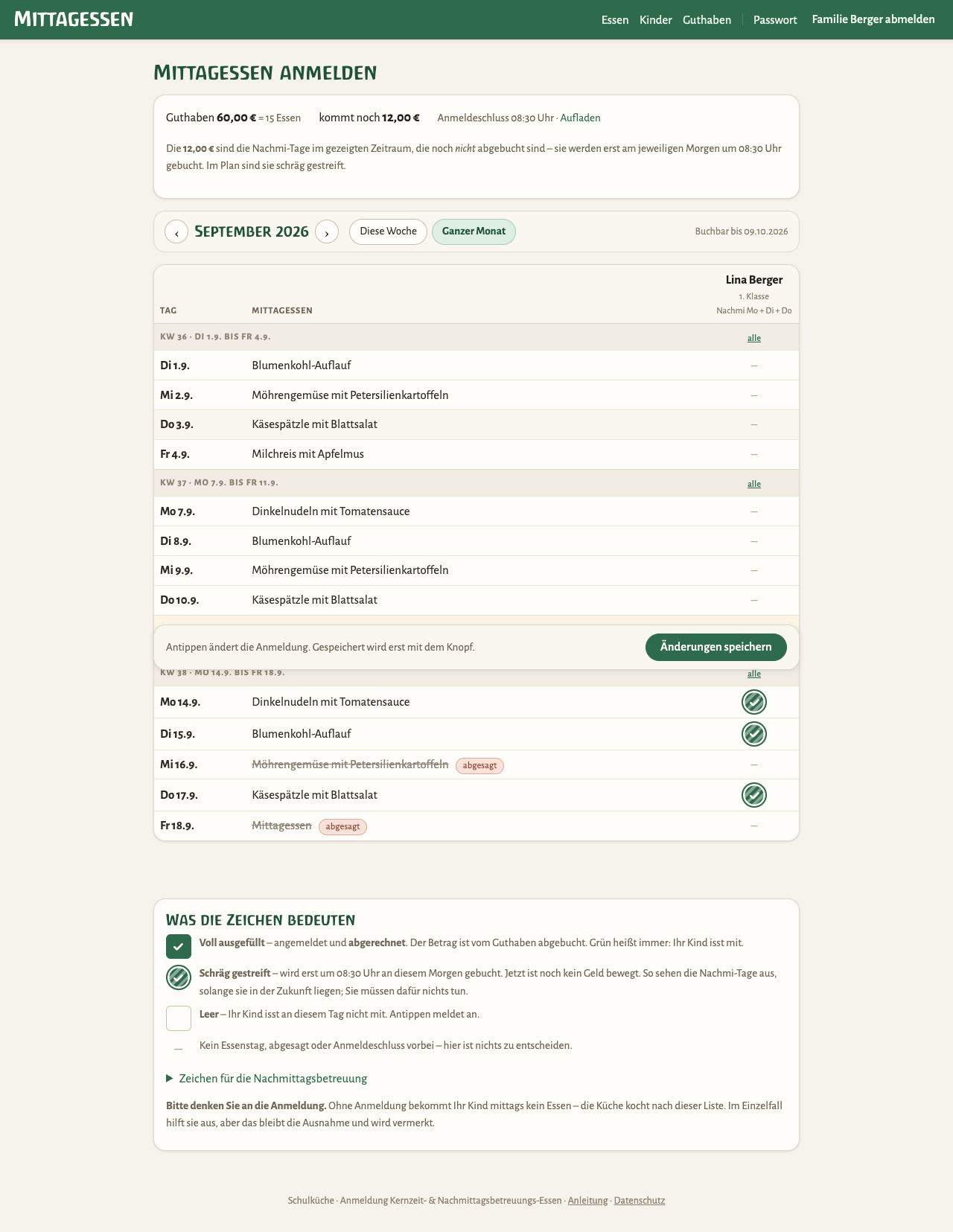The width and height of the screenshot is (953, 1232).
Task: Click alle link for KW 36
Action: (754, 338)
